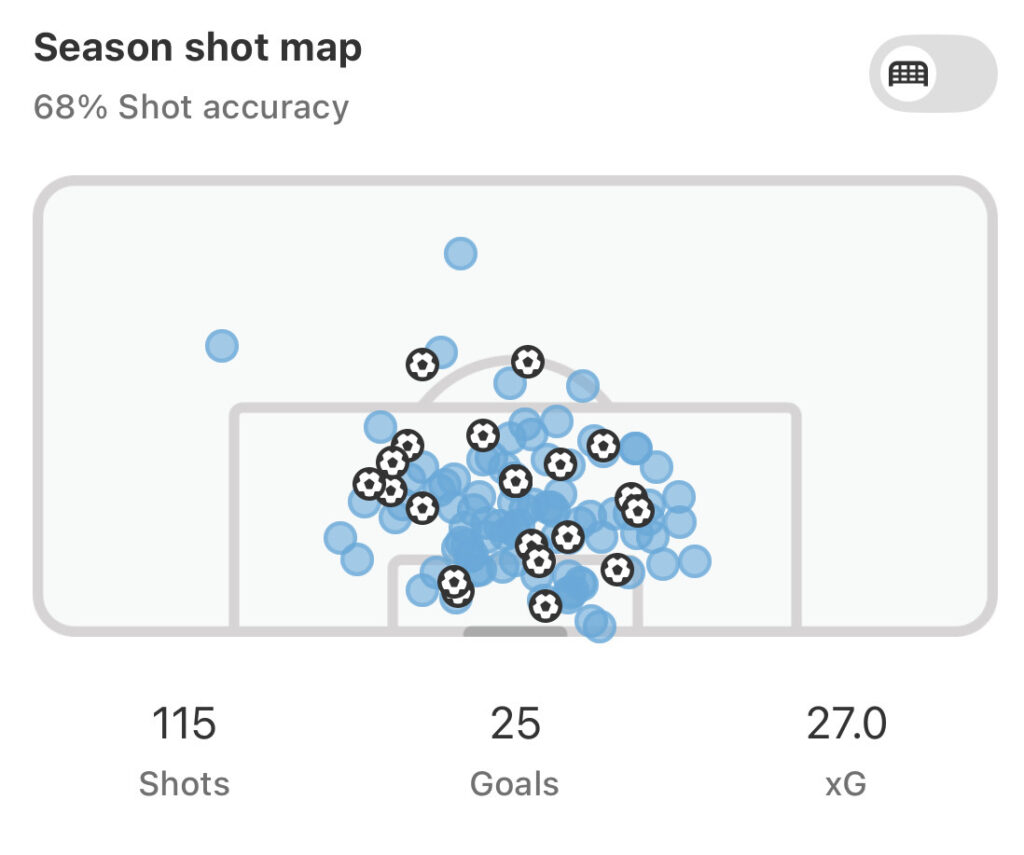The image size is (1024, 855).
Task: Select goal ball icon nearest the goal line
Action: coord(545,606)
